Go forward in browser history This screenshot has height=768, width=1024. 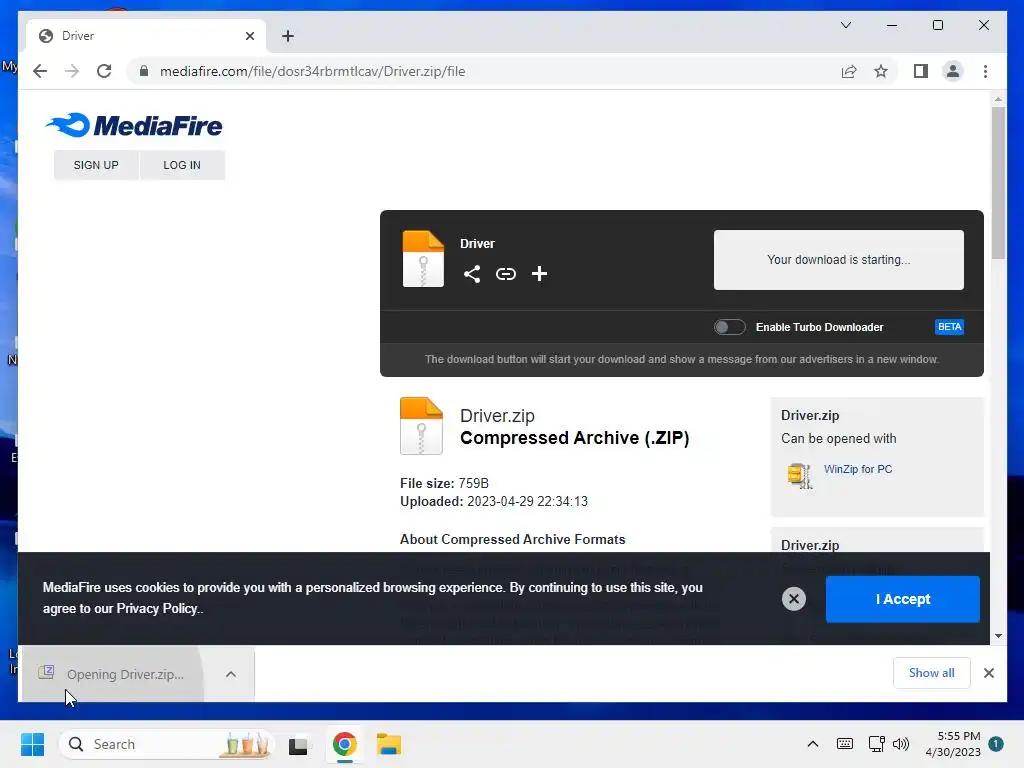coord(72,71)
